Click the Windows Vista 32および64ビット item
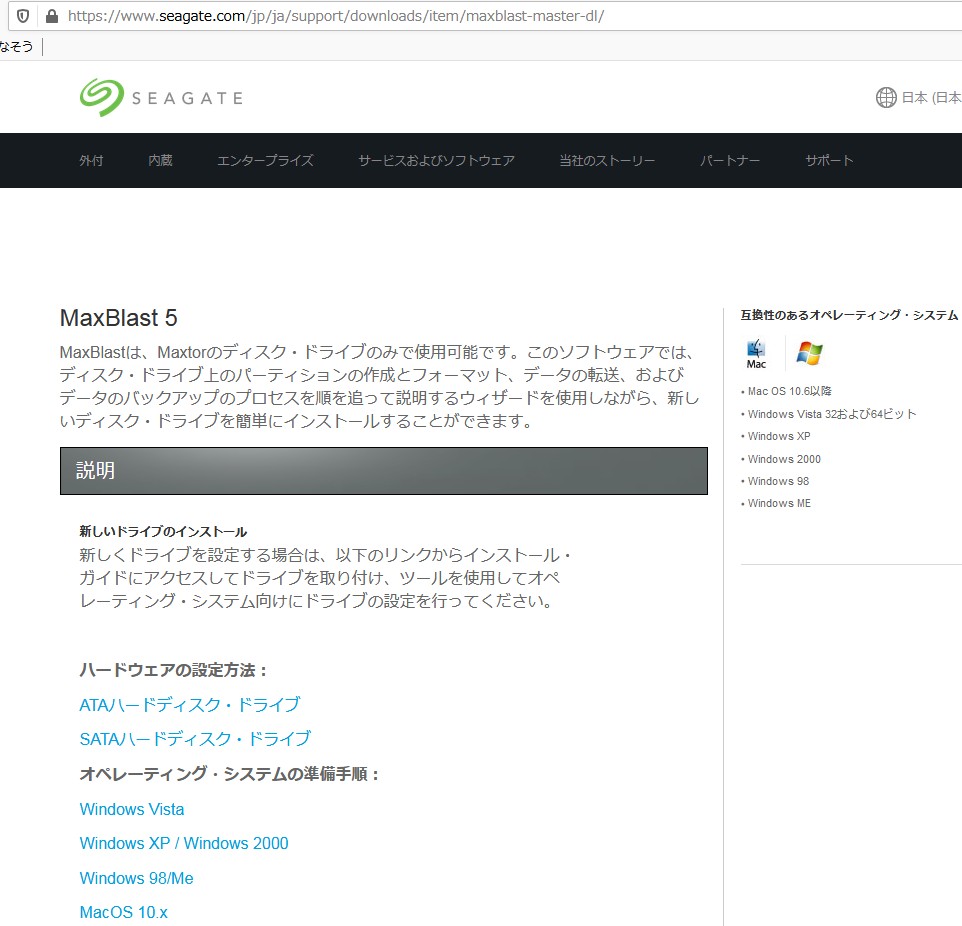 pyautogui.click(x=831, y=414)
